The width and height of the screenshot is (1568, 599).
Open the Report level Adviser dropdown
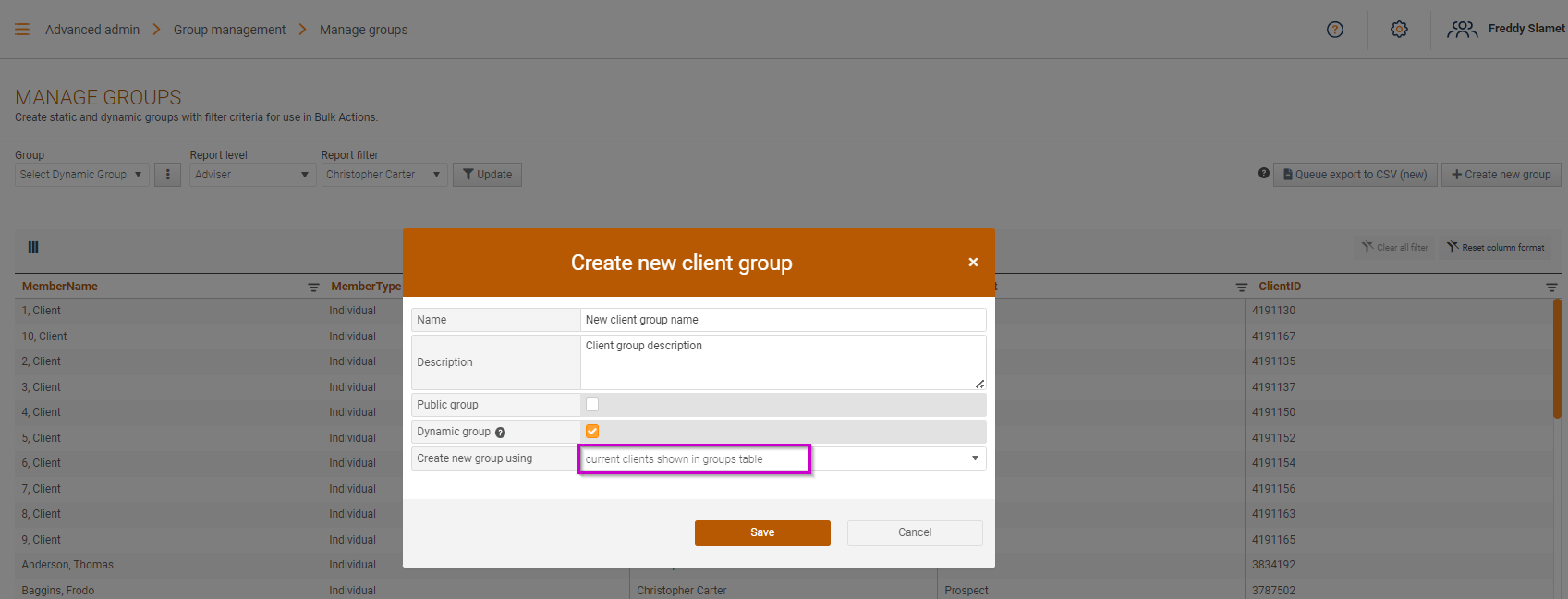(252, 175)
